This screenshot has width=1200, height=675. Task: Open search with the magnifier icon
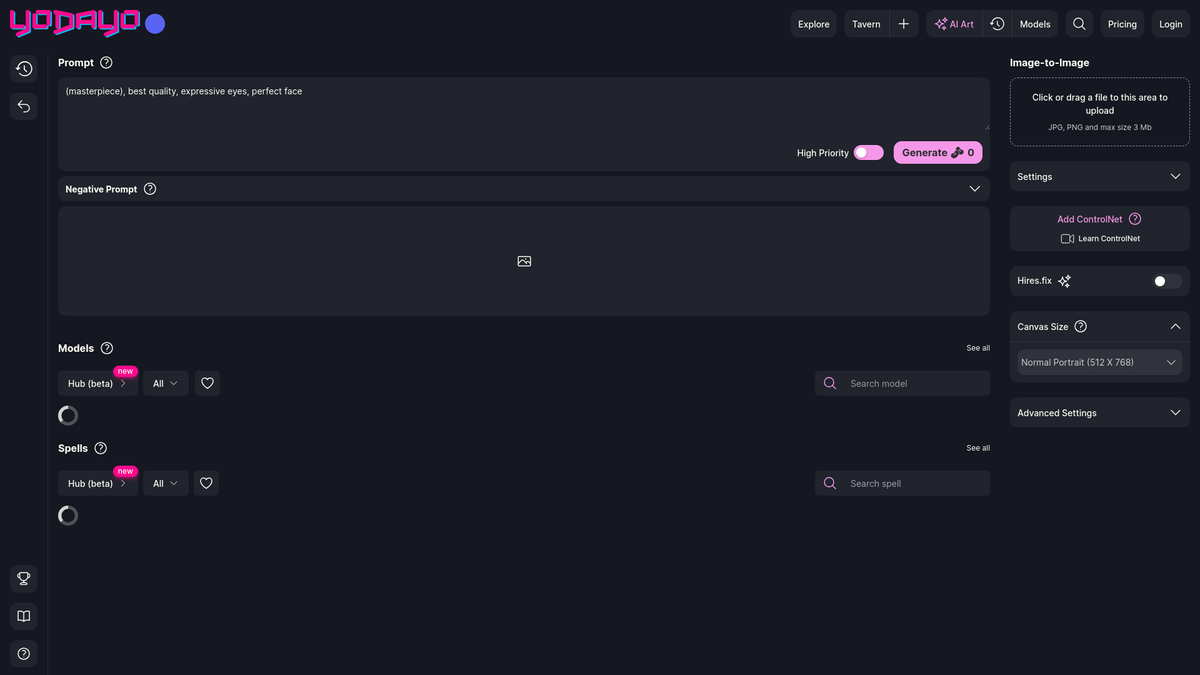pos(1079,23)
